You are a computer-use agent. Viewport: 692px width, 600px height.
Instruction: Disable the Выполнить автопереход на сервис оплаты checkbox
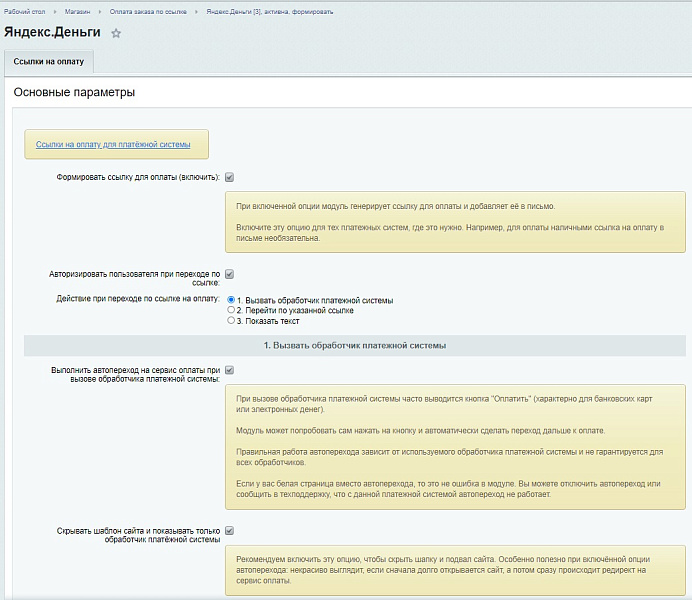tap(229, 369)
